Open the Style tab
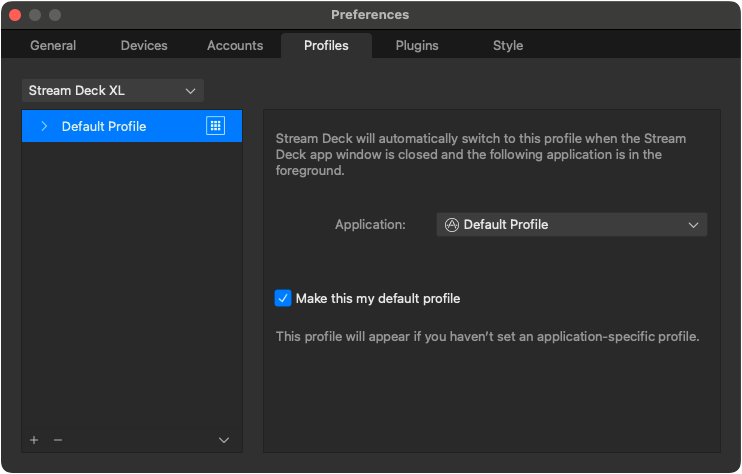Screen dimensions: 742x474 (508, 46)
